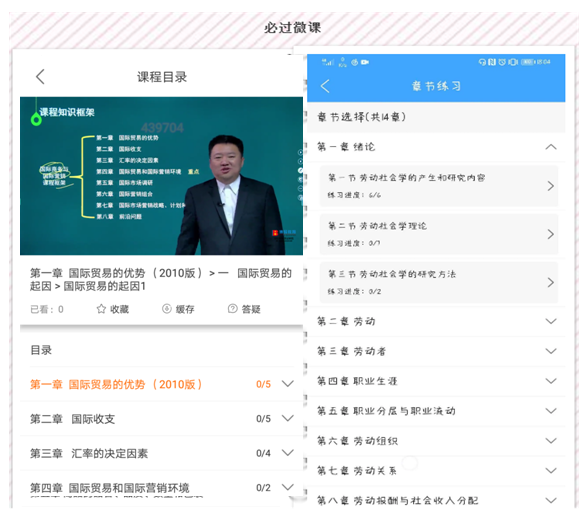Collapse 第一章 绪论 section
This screenshot has width=588, height=522.
tap(550, 147)
